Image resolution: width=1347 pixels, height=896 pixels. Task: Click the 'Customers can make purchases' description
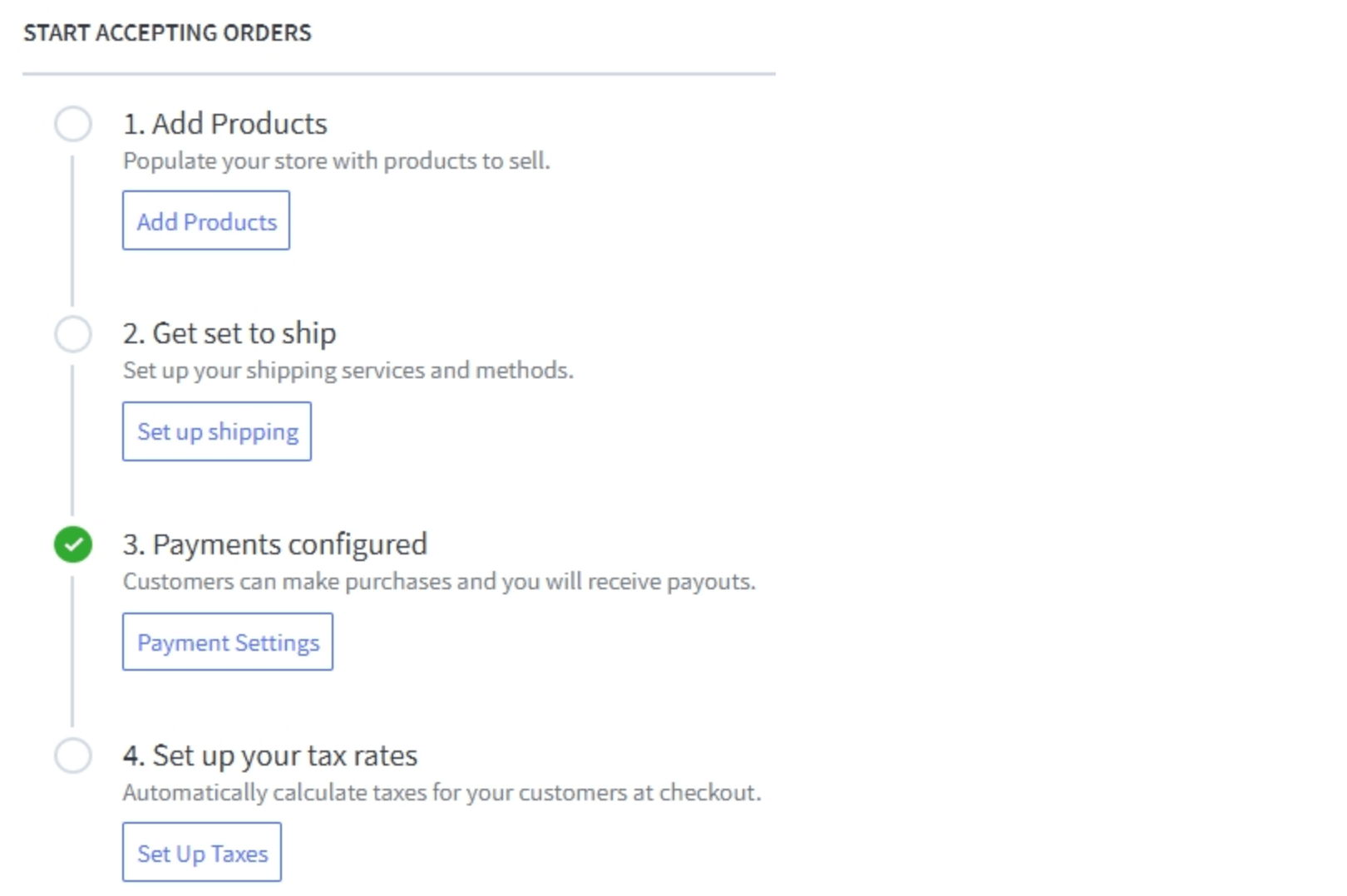pos(439,582)
